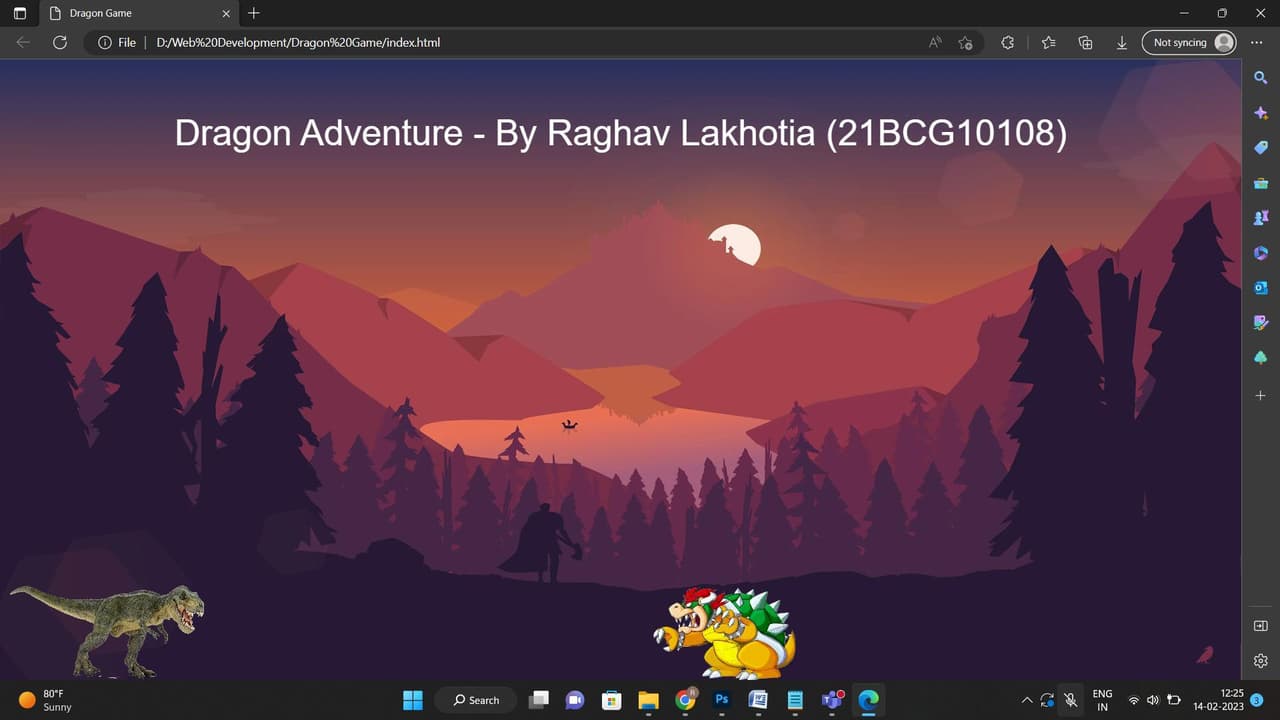Click the Edge icon on the taskbar

[868, 700]
